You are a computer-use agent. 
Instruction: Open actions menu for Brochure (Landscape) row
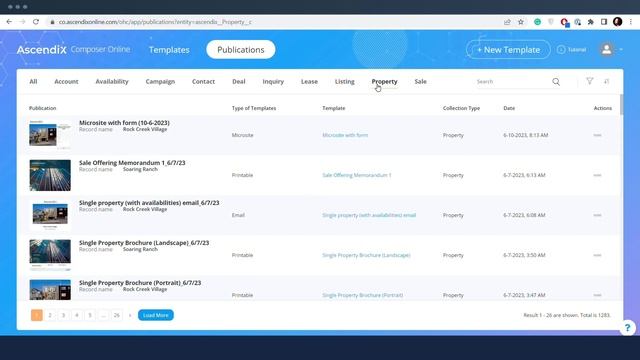tap(598, 255)
